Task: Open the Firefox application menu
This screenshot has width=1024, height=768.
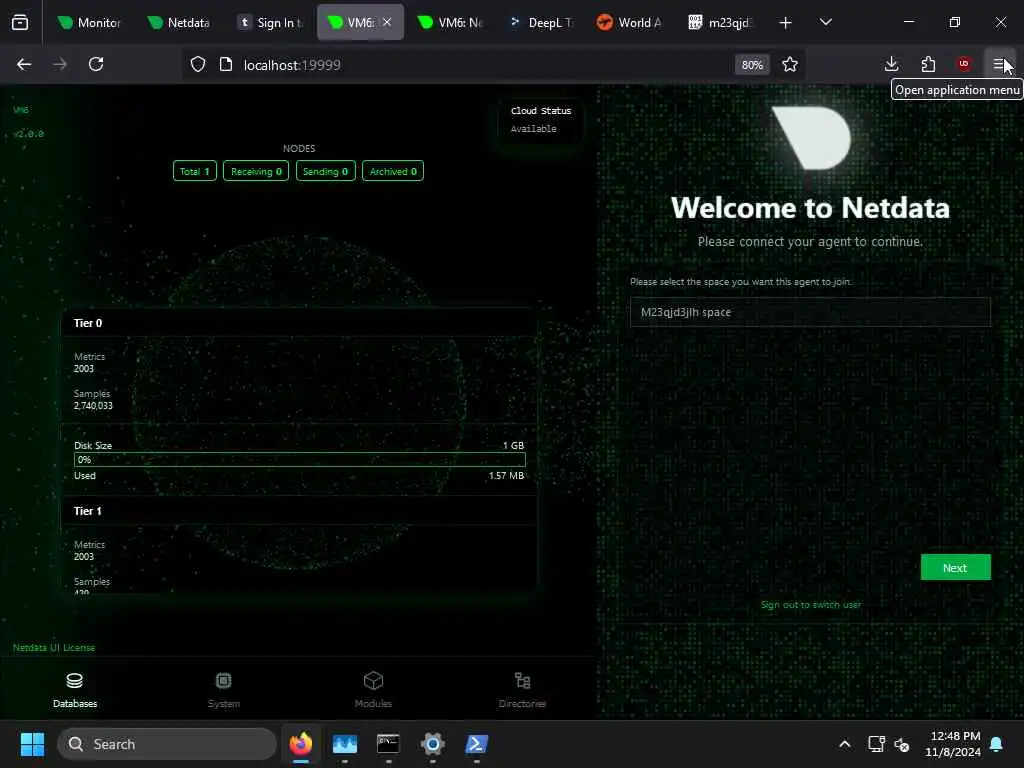Action: 1000,64
